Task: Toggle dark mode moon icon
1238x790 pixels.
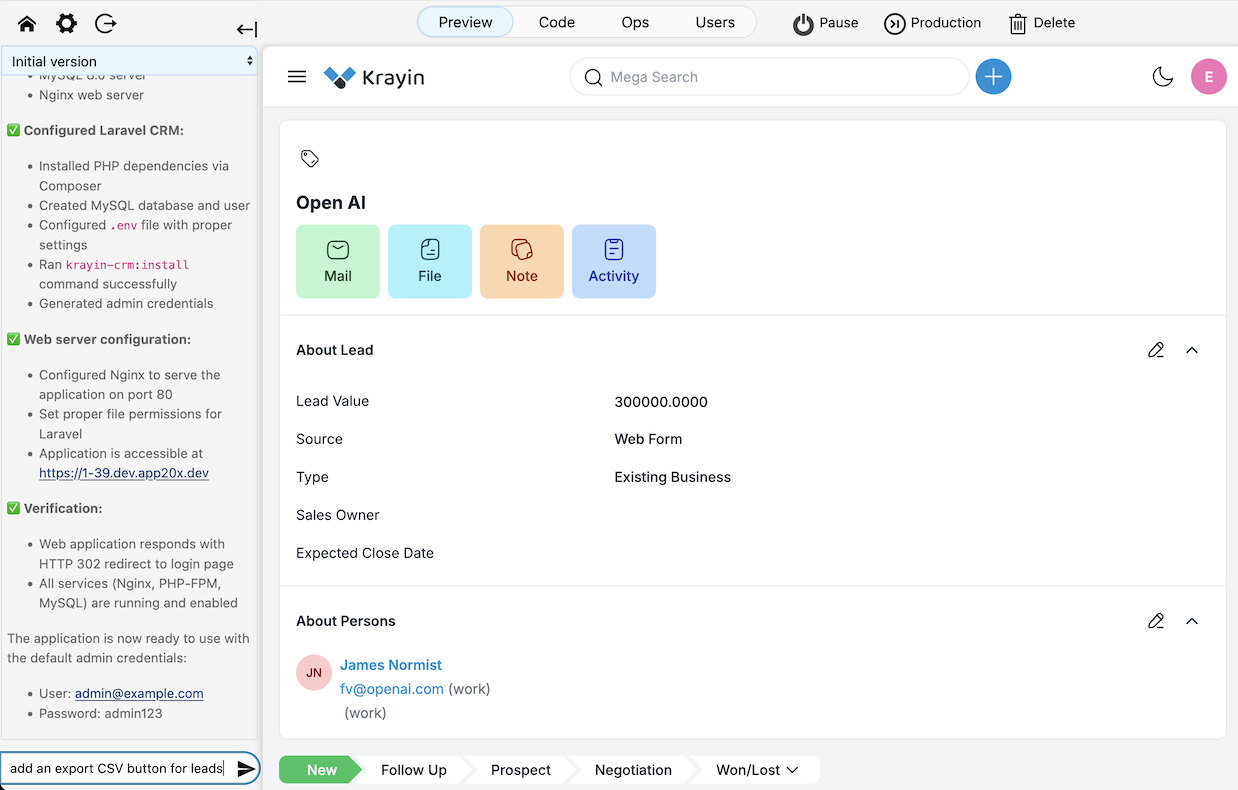Action: tap(1163, 77)
